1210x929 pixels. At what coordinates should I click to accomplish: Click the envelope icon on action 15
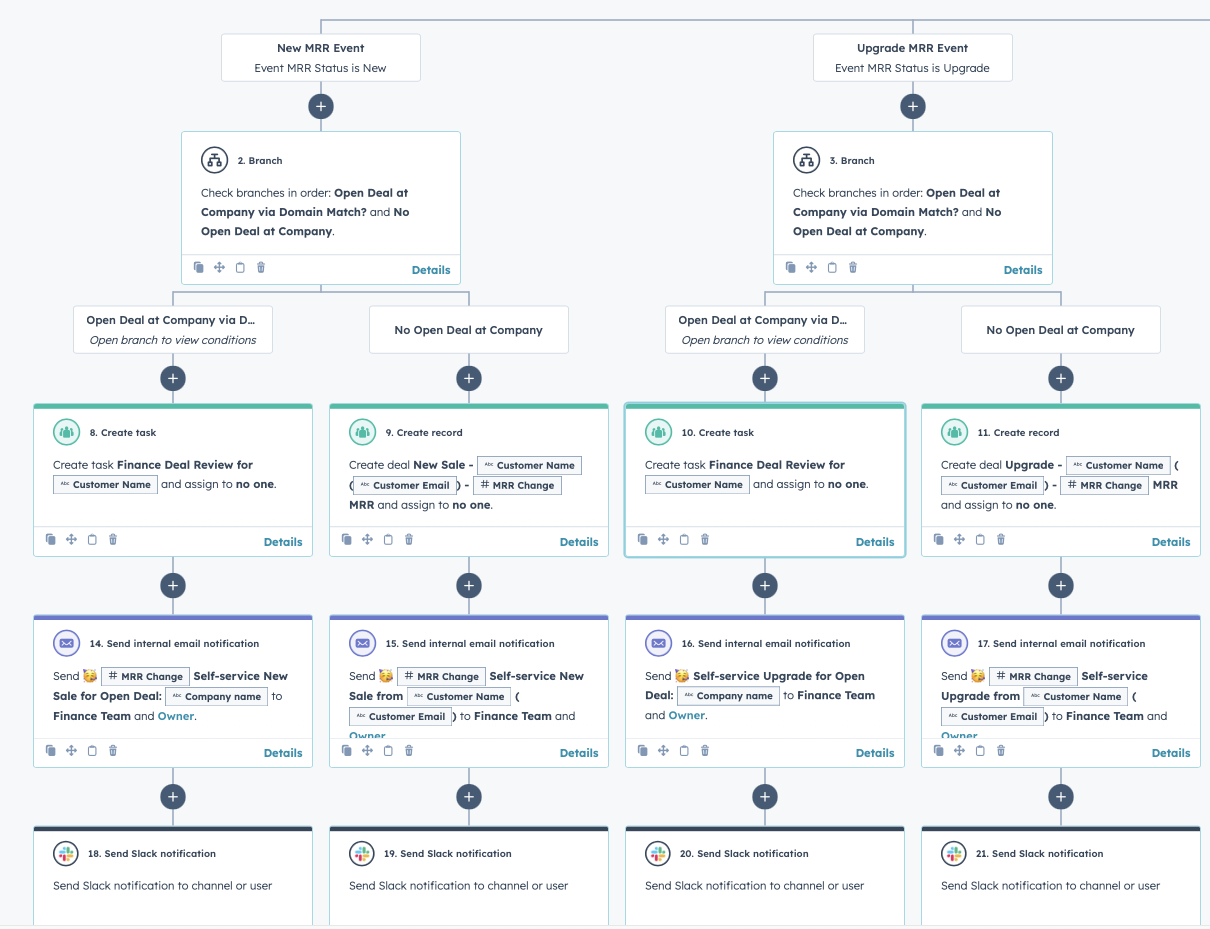tap(362, 643)
